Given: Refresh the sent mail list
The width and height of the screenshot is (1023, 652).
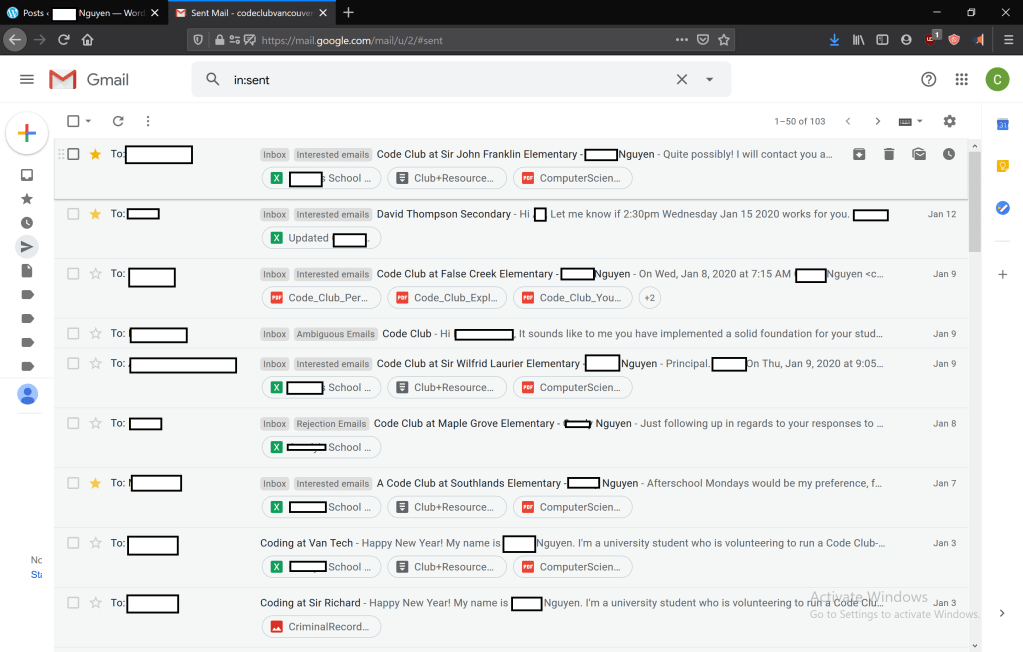Looking at the screenshot, I should pyautogui.click(x=118, y=121).
